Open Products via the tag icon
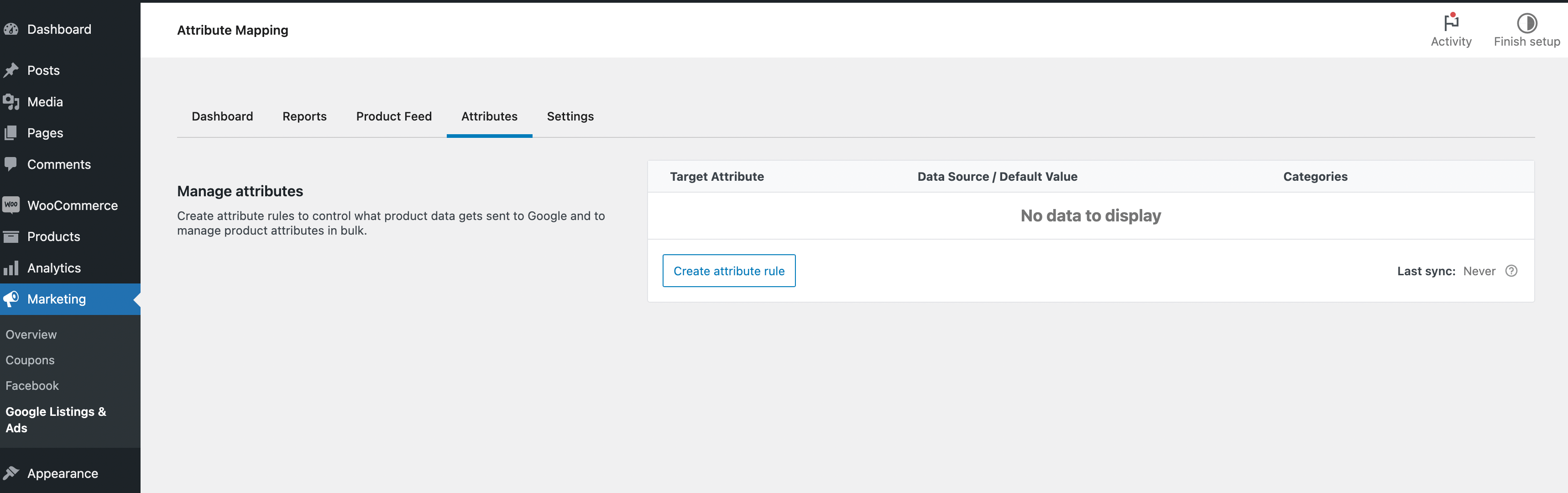1568x493 pixels. (x=11, y=236)
